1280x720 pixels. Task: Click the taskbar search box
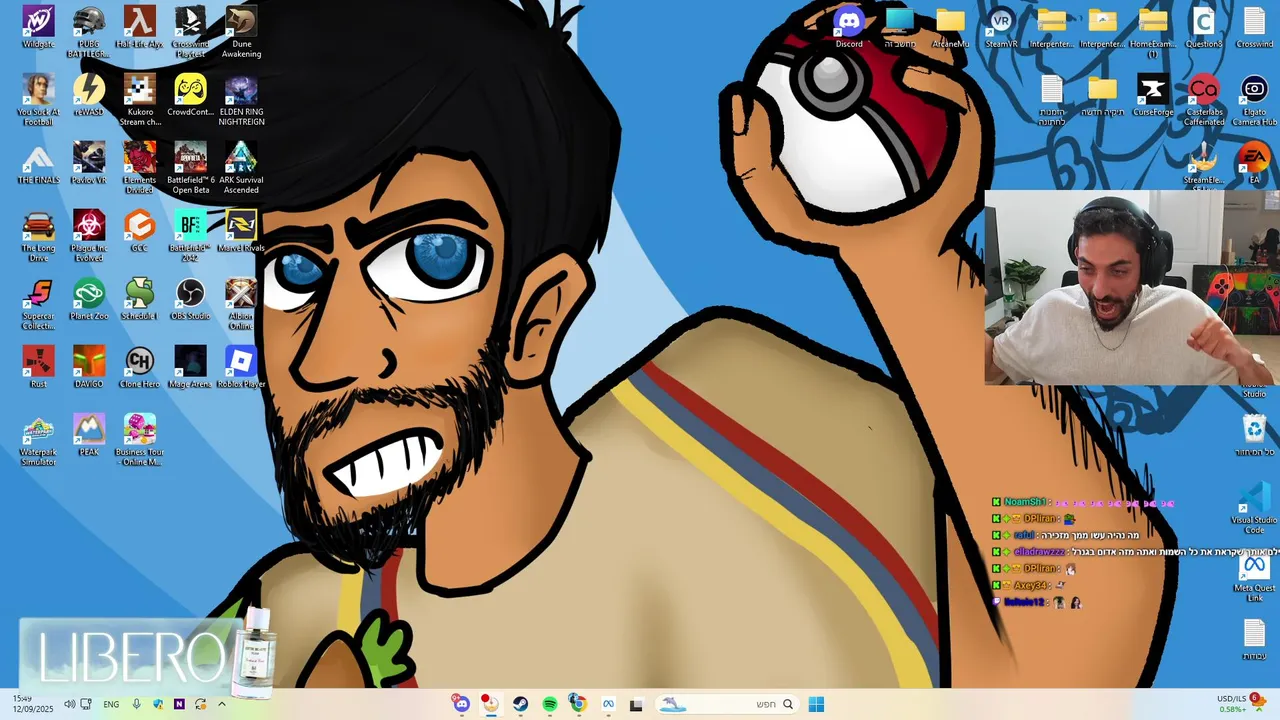pyautogui.click(x=727, y=704)
